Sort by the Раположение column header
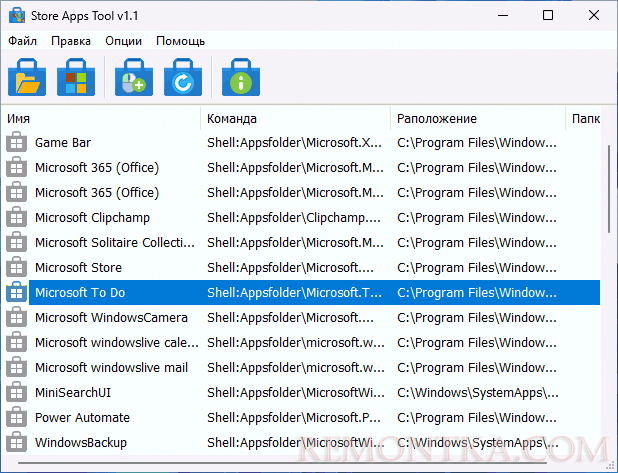The height and width of the screenshot is (473, 618). click(x=478, y=118)
